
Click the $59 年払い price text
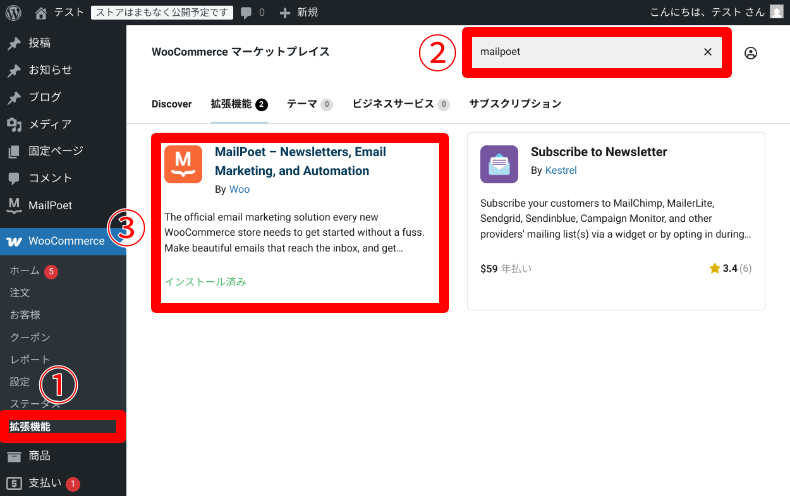[x=506, y=269]
